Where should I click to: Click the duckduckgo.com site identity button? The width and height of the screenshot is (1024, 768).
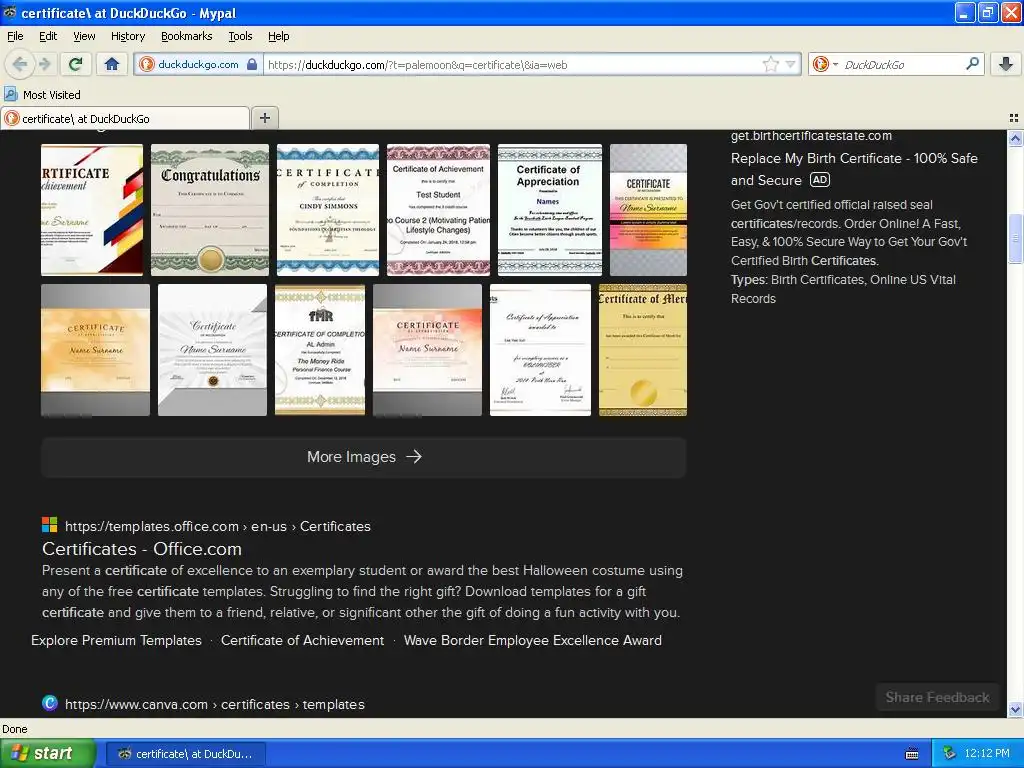198,64
